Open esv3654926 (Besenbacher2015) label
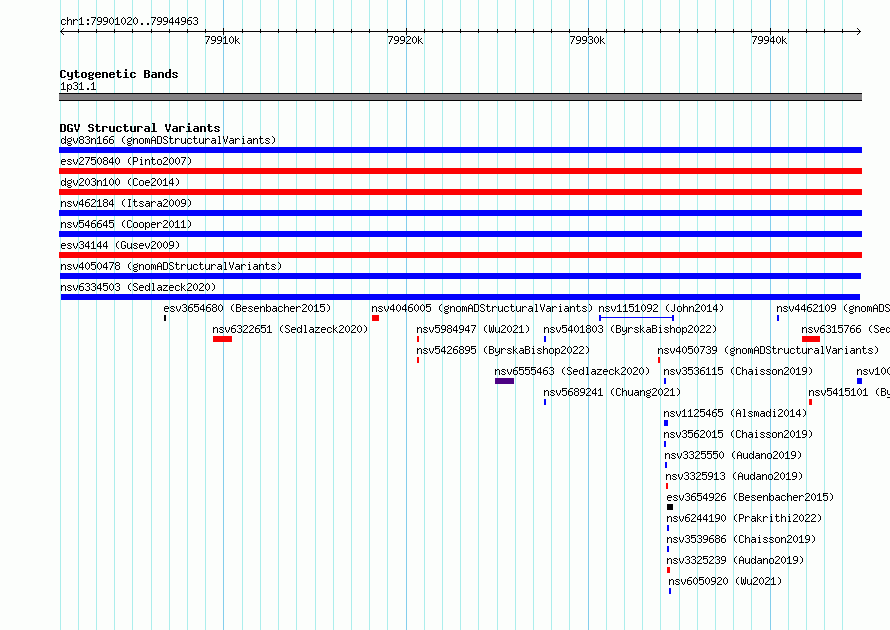The width and height of the screenshot is (890, 630). (750, 497)
